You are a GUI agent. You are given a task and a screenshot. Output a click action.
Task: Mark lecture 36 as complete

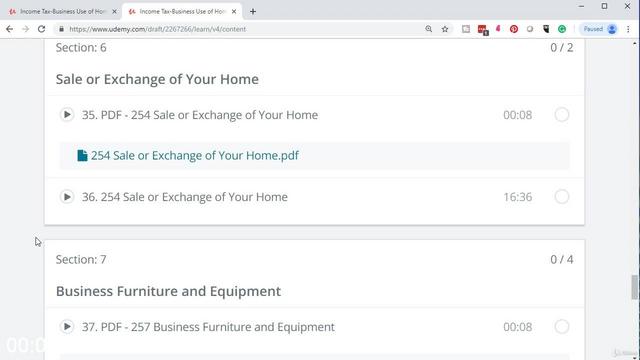(562, 197)
